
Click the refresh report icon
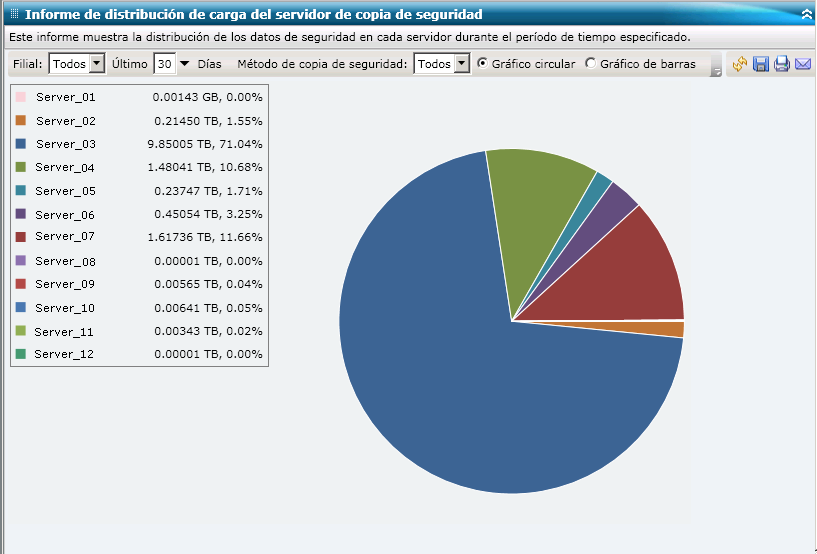[739, 64]
